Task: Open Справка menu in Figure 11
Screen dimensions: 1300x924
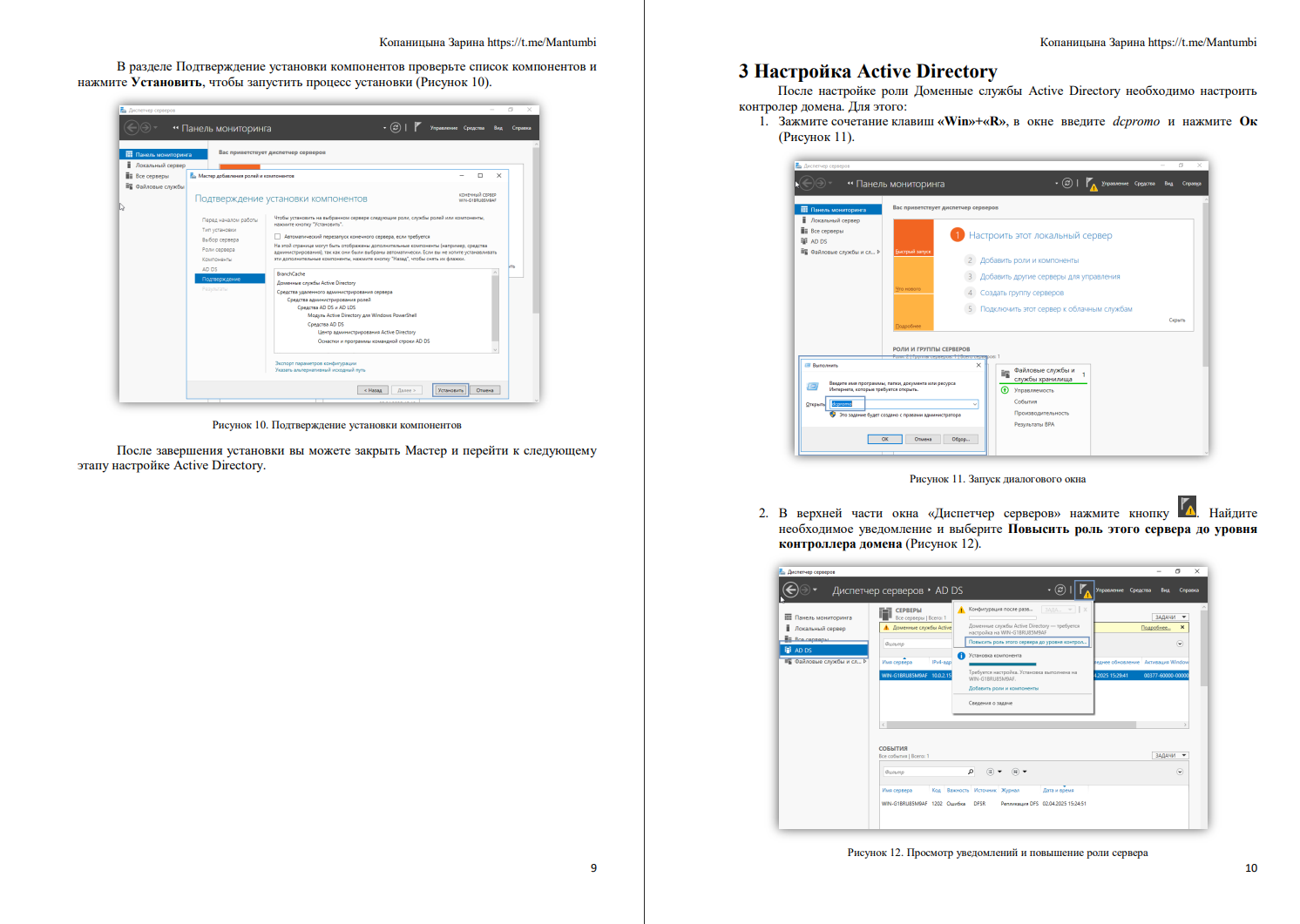Action: click(x=1191, y=184)
